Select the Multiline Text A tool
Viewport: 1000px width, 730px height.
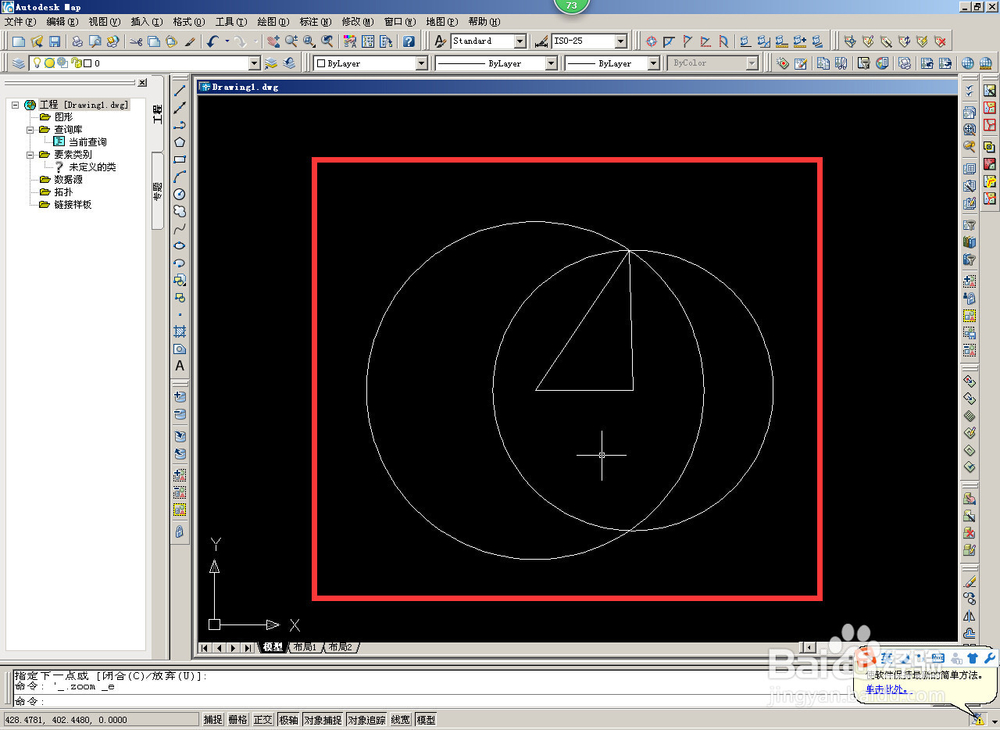[180, 366]
